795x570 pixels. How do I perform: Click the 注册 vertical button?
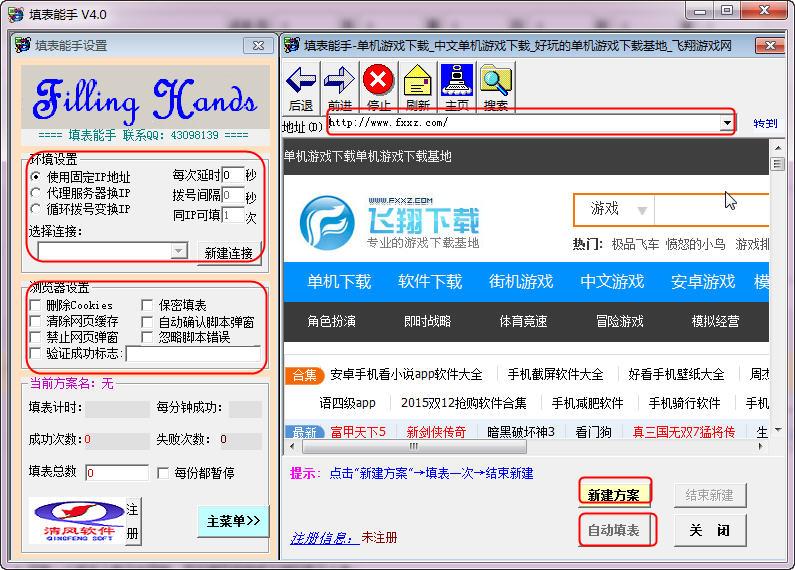[132, 521]
